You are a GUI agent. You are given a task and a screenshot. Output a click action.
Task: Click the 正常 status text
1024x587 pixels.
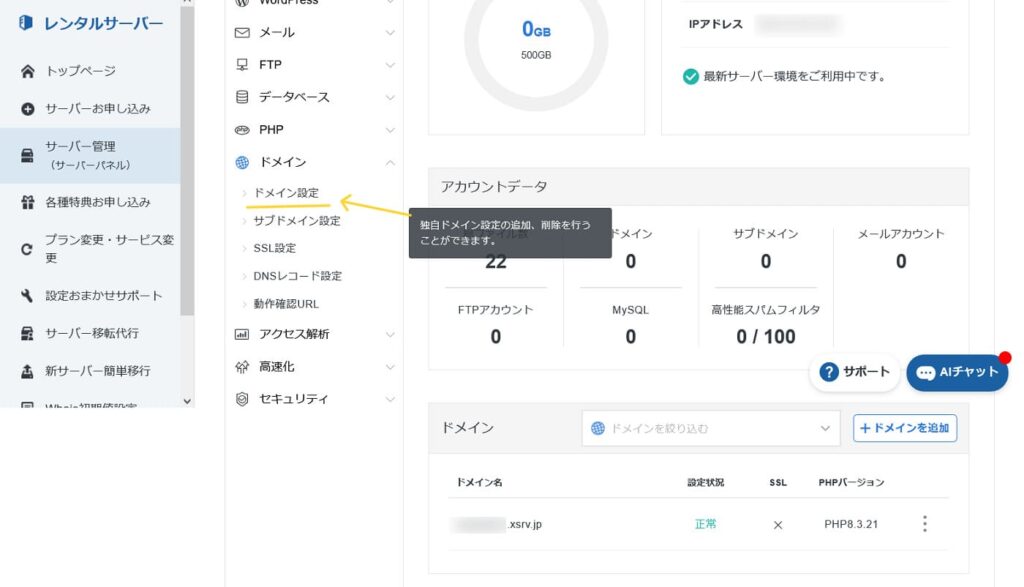tap(705, 524)
